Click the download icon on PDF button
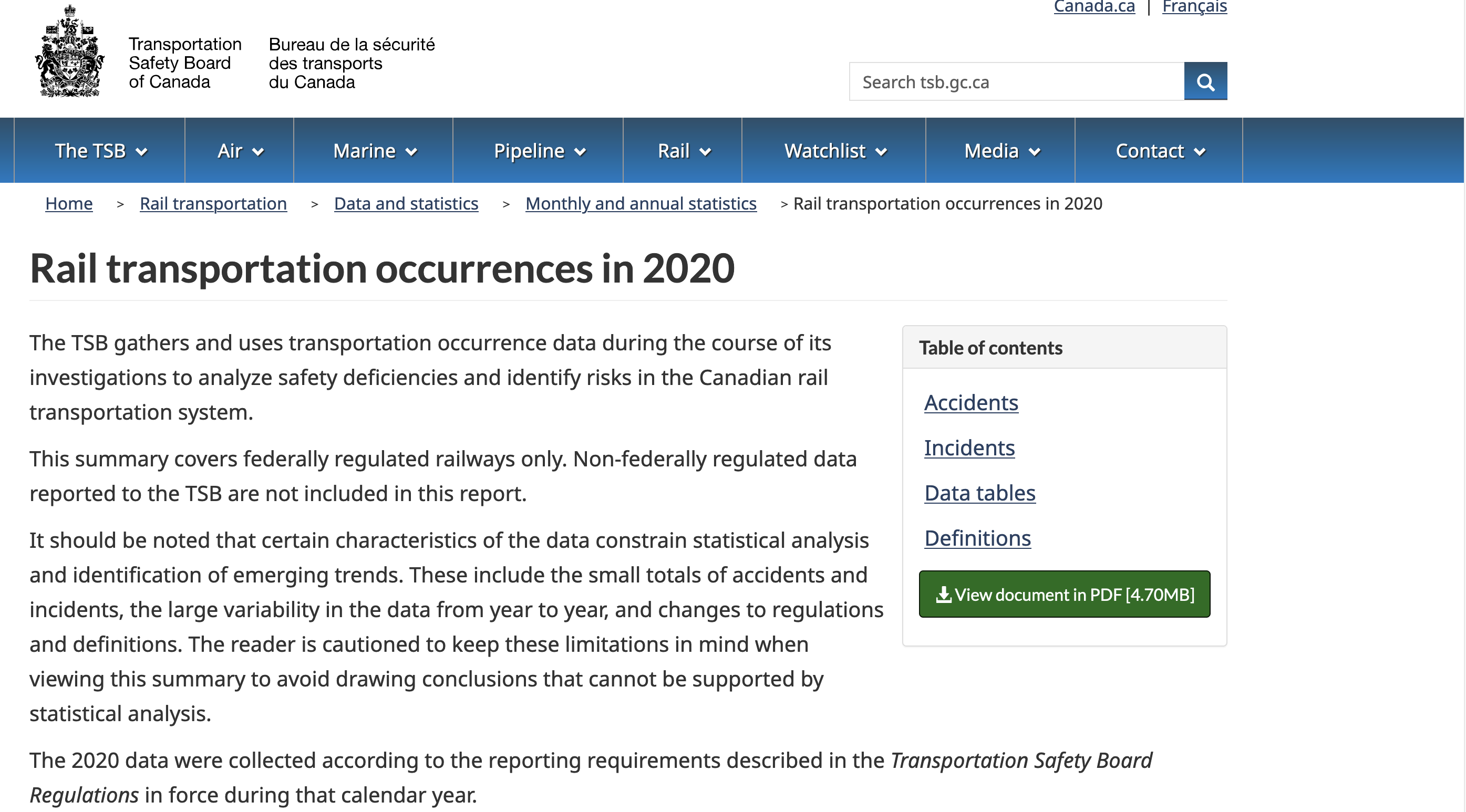1466x812 pixels. [943, 595]
